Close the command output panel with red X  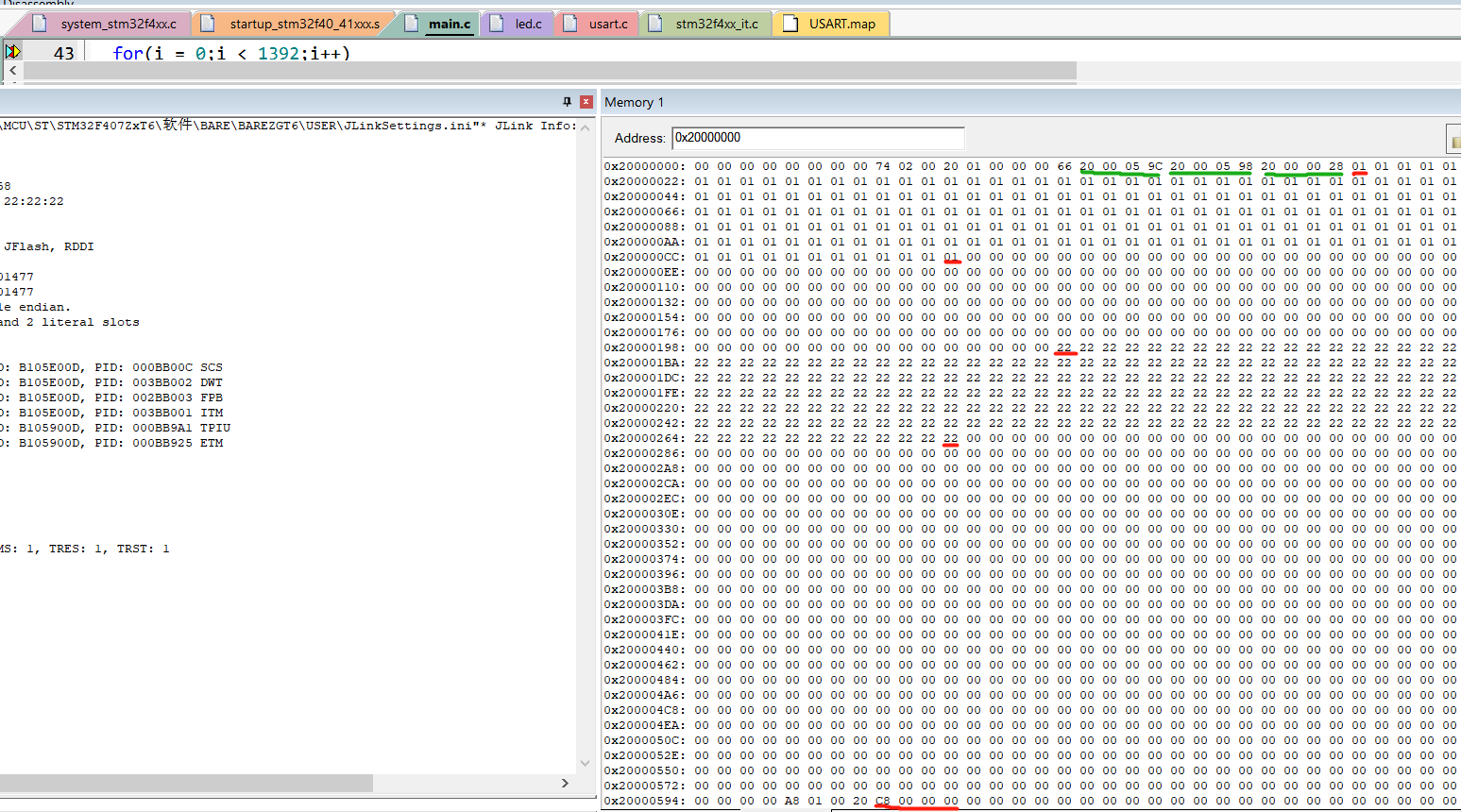(586, 102)
